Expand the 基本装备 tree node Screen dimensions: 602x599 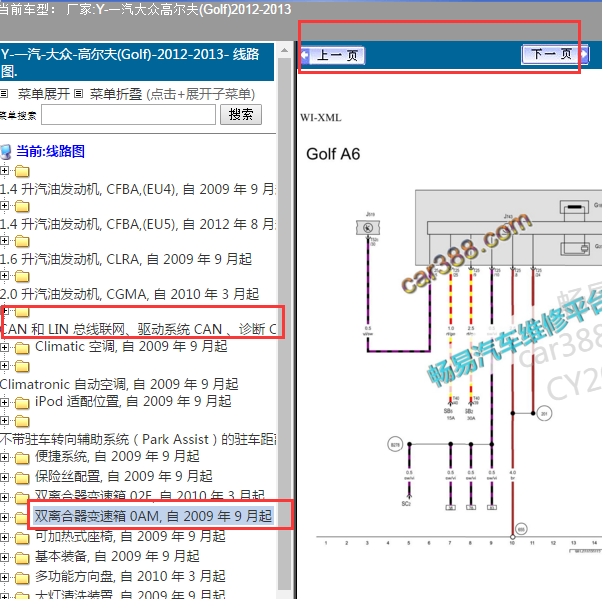[x=4, y=557]
